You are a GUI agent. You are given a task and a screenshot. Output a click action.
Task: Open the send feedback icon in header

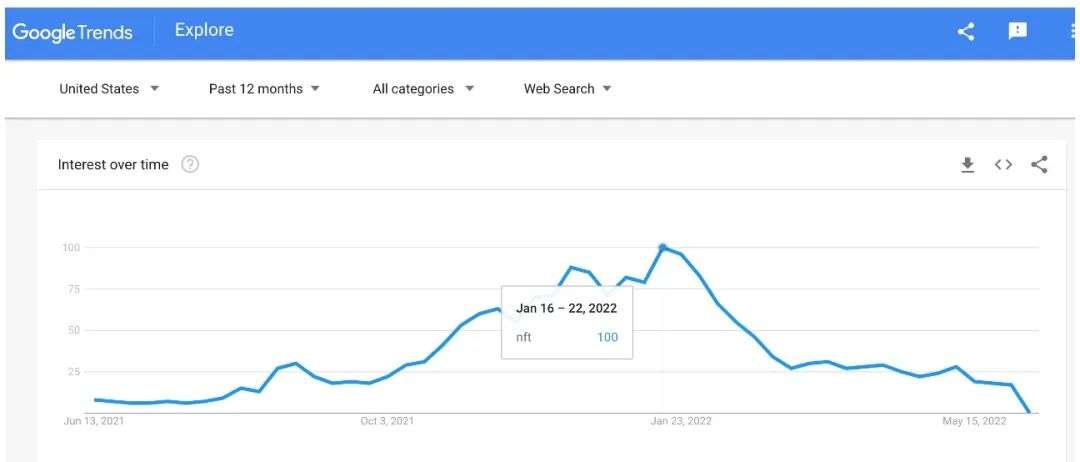click(x=1018, y=31)
